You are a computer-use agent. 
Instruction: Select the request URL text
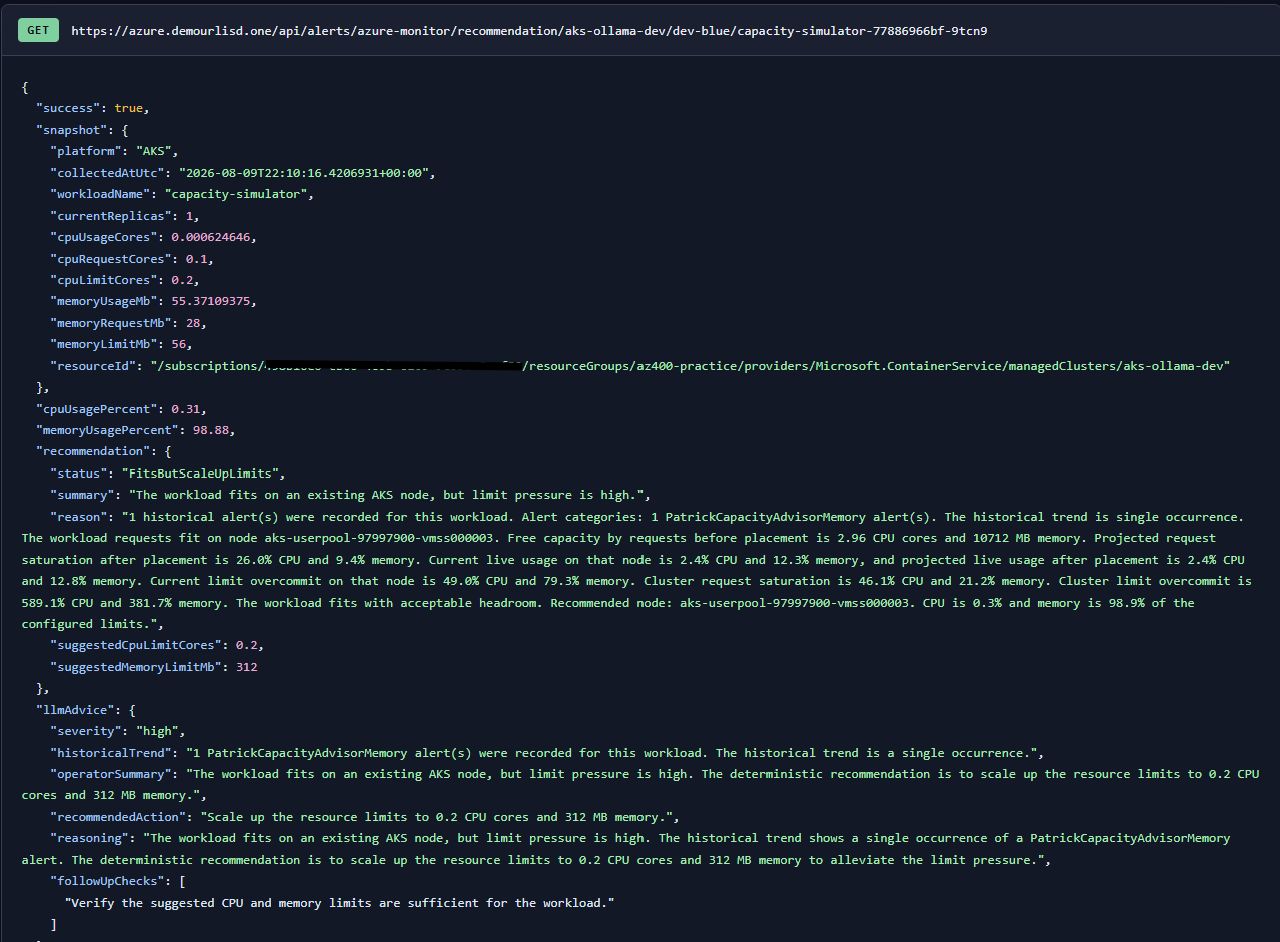click(529, 31)
